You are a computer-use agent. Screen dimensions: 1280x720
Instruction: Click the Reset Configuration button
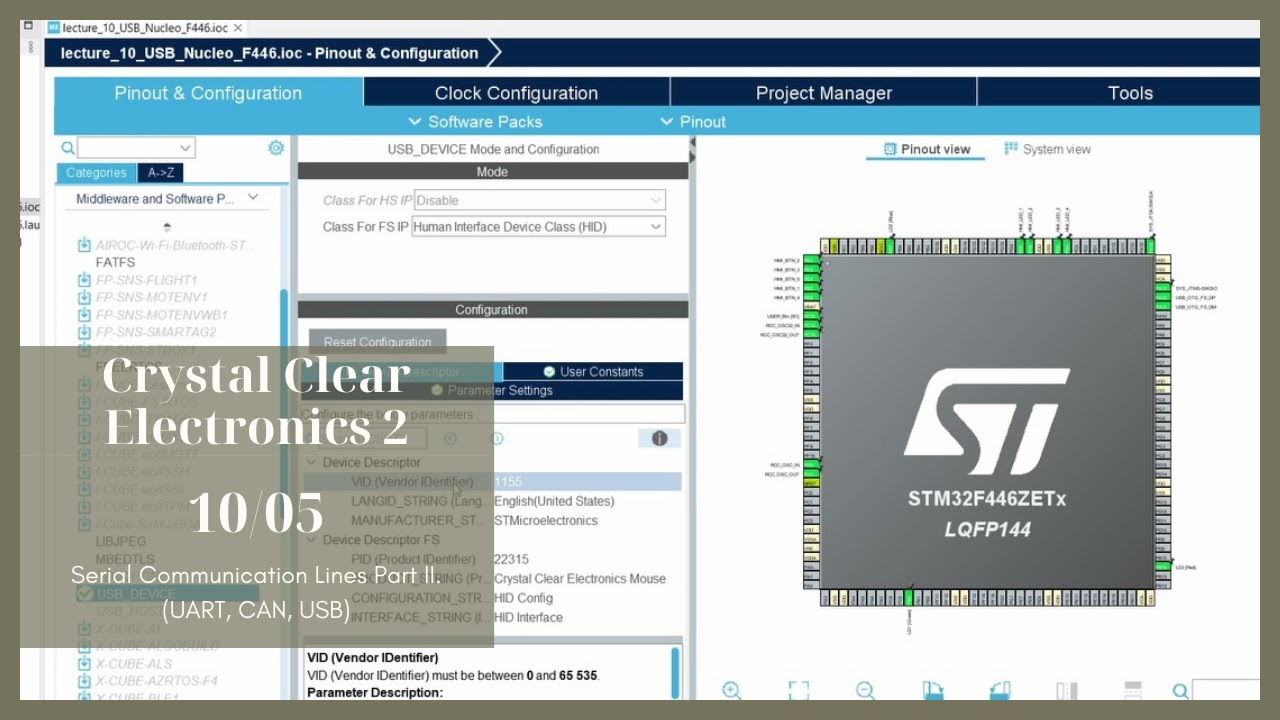coord(379,342)
